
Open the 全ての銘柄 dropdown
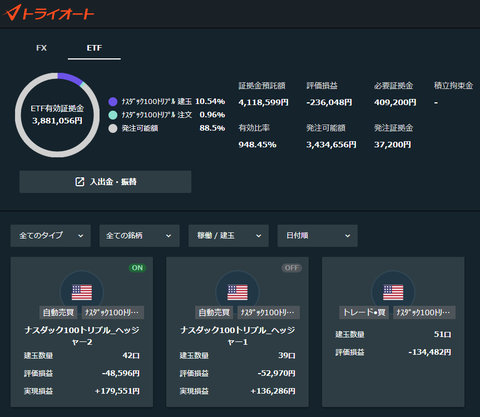(140, 236)
